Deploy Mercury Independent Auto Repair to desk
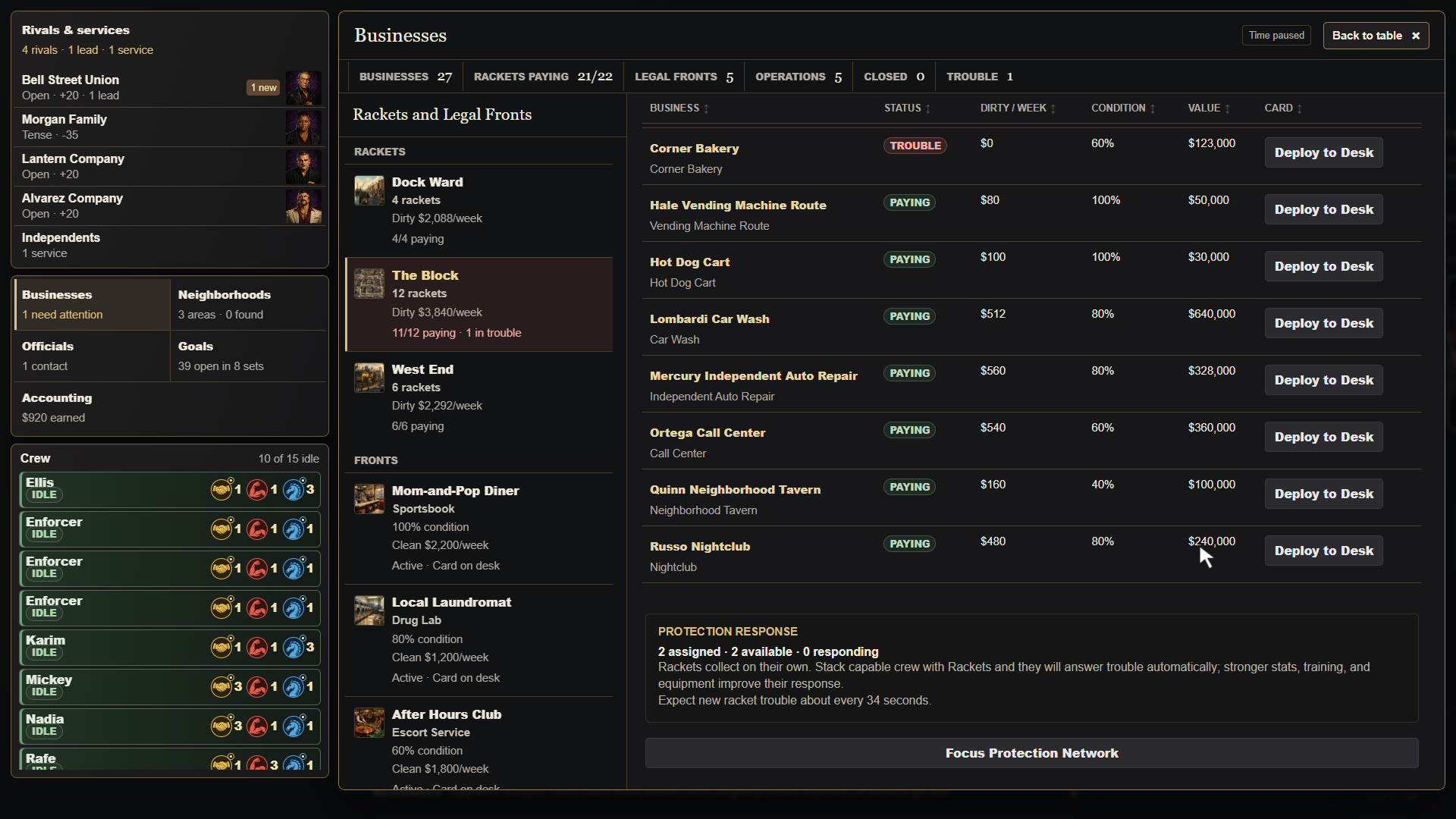This screenshot has width=1456, height=819. pos(1323,380)
